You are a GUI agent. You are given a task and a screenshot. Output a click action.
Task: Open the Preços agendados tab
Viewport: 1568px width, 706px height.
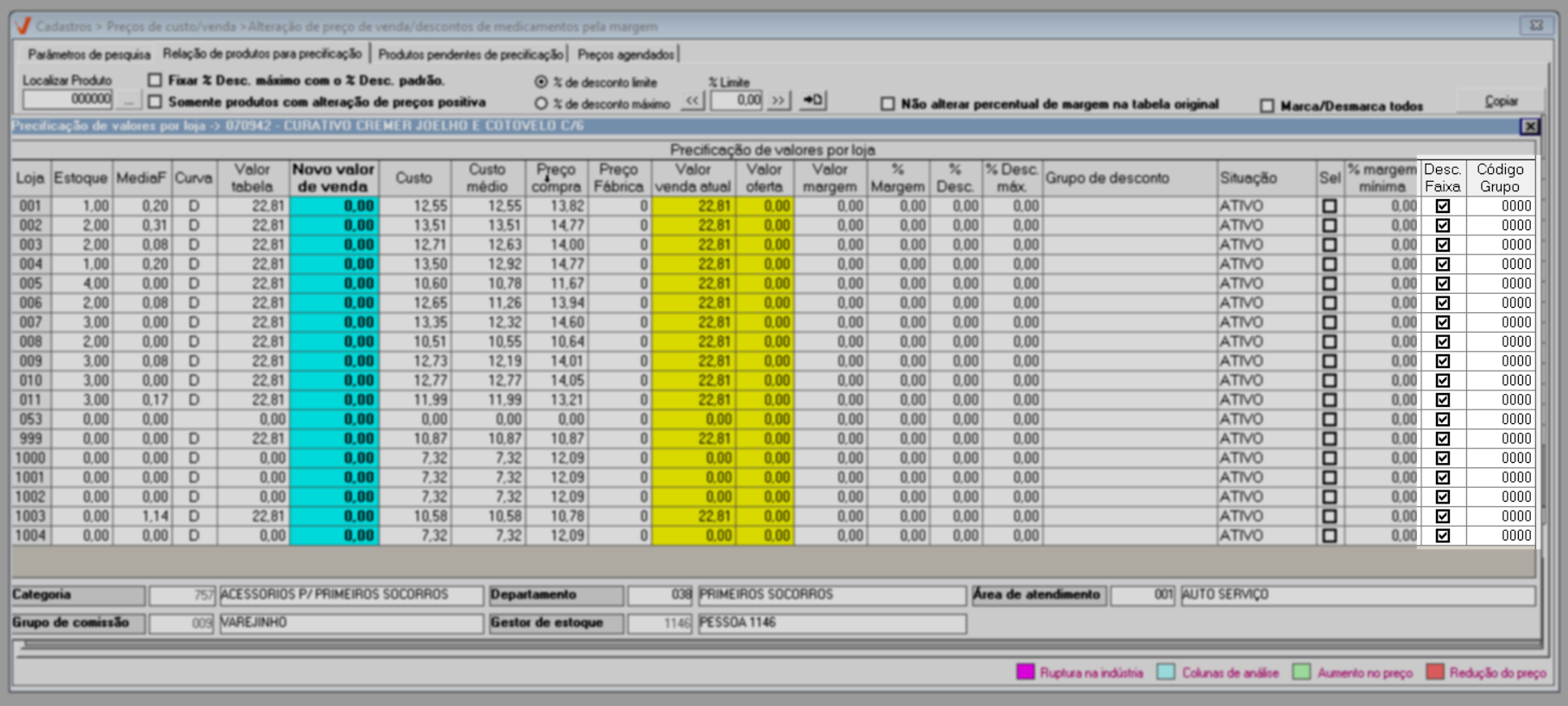pos(625,54)
